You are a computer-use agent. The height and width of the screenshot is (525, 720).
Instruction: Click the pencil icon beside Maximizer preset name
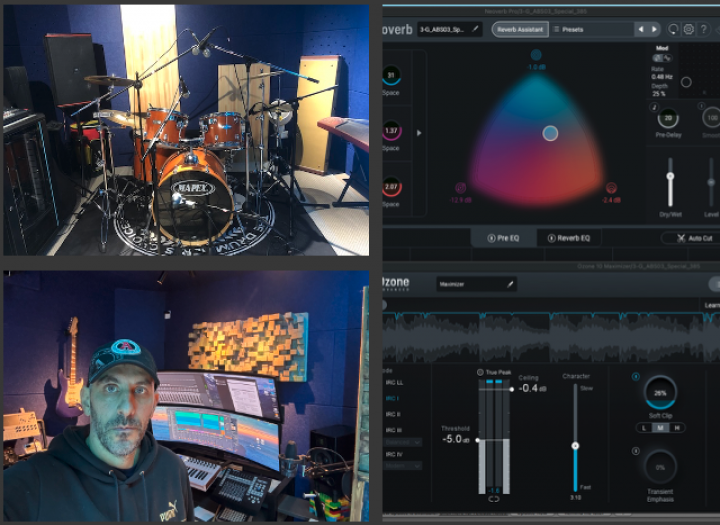click(x=508, y=284)
